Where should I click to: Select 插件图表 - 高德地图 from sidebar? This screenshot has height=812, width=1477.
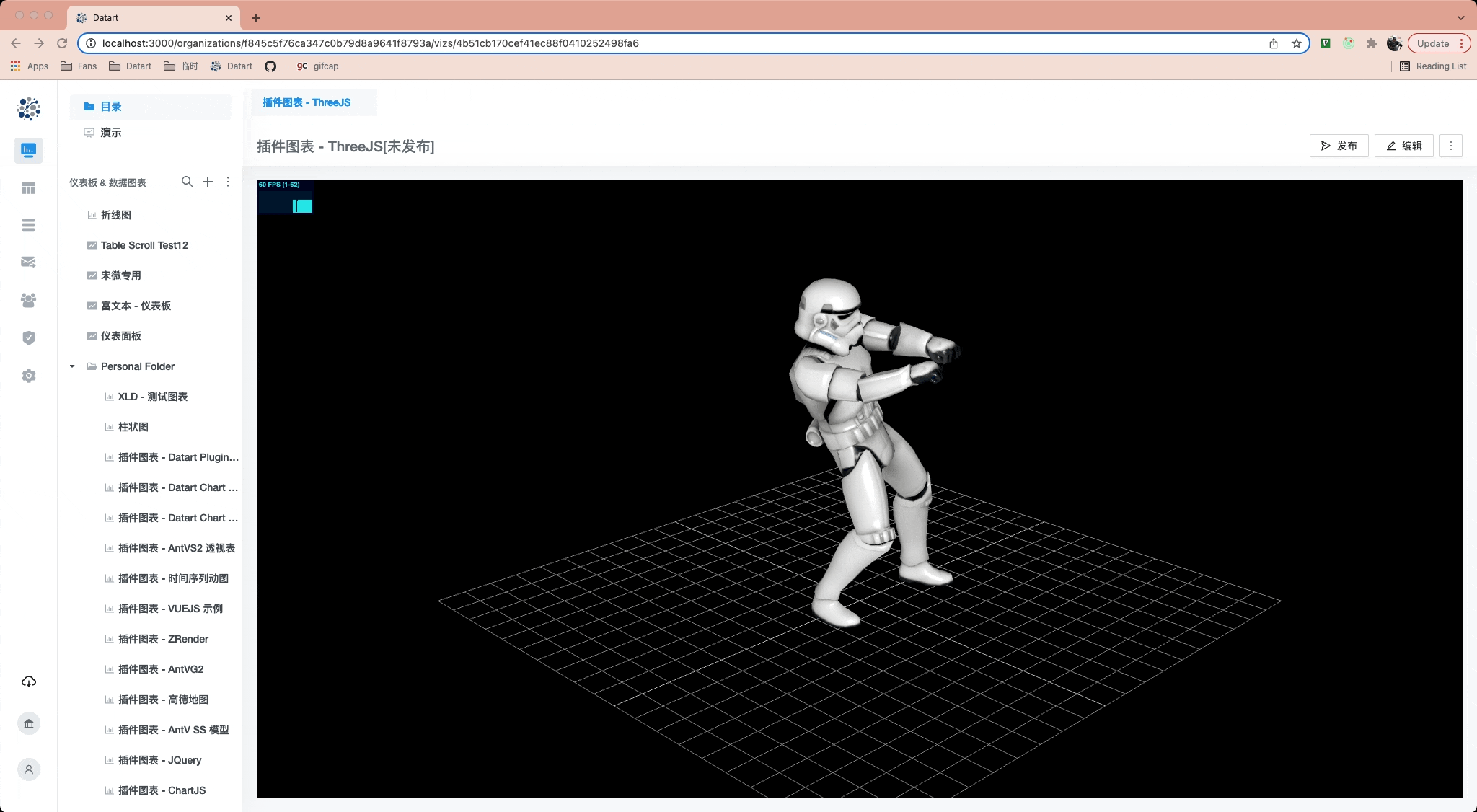pyautogui.click(x=163, y=699)
